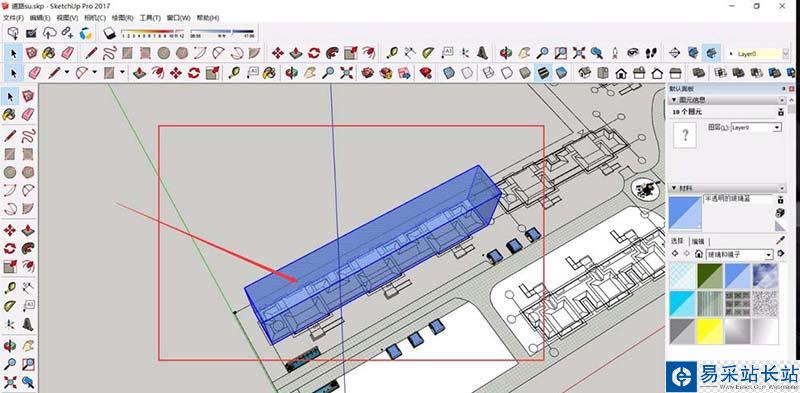The width and height of the screenshot is (800, 393).
Task: Select the Eraser tool in left toolbar
Action: [28, 114]
